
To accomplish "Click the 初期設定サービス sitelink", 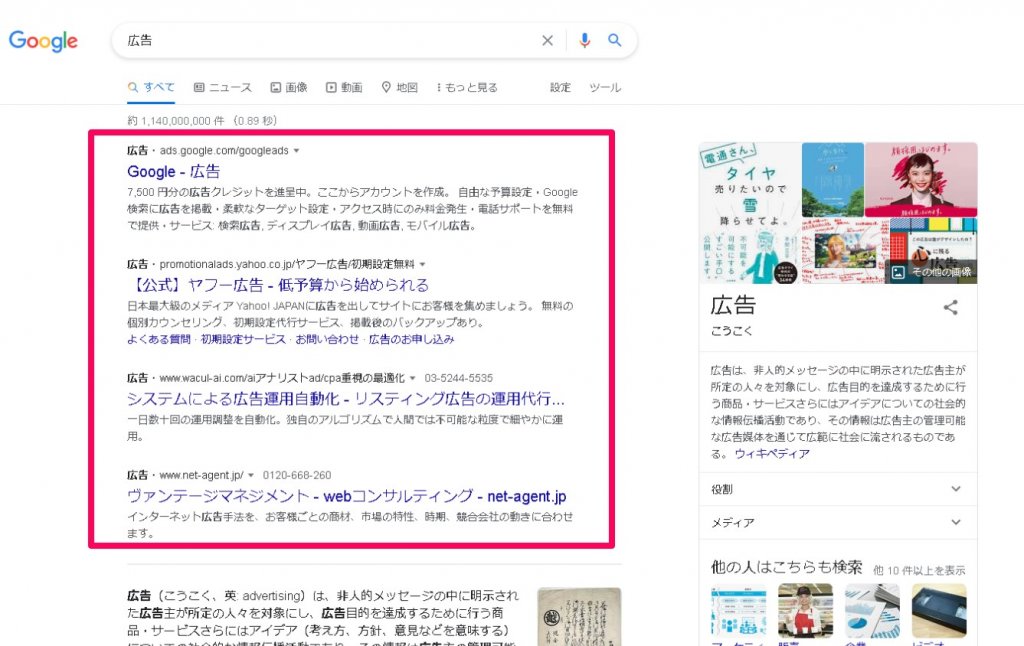I will point(243,339).
